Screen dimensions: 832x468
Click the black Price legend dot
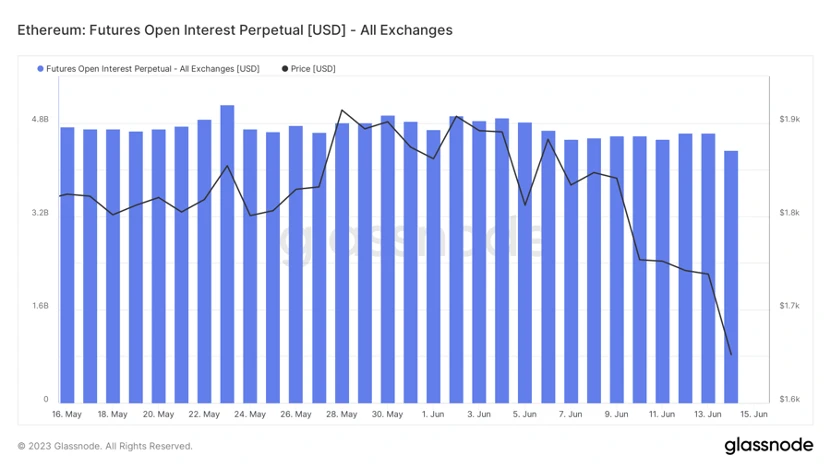coord(285,69)
